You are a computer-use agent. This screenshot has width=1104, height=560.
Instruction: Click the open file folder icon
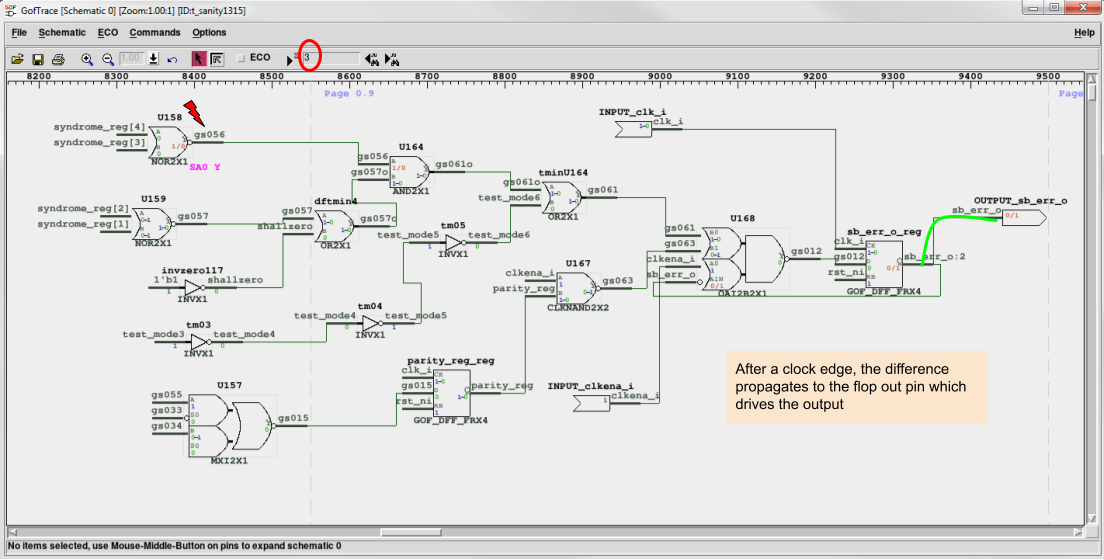[x=17, y=59]
